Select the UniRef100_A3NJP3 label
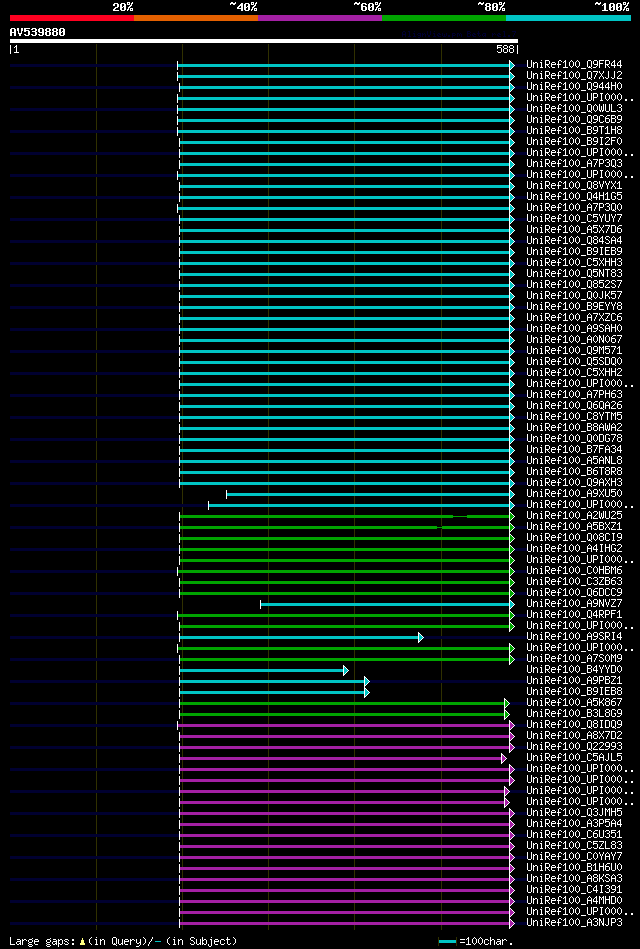640x949 pixels. click(x=574, y=924)
